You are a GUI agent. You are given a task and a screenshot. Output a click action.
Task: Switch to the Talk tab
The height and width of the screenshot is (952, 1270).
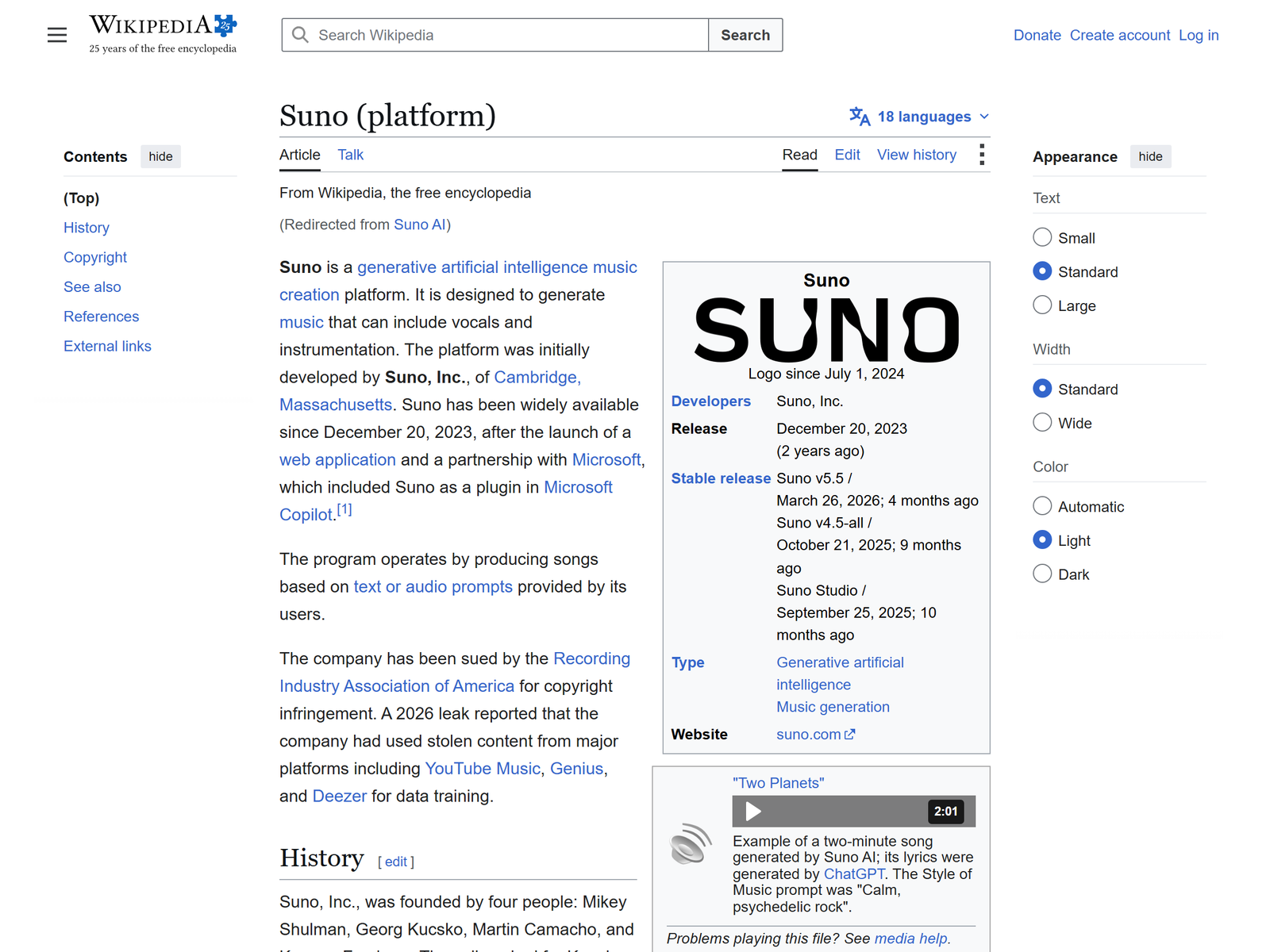350,155
